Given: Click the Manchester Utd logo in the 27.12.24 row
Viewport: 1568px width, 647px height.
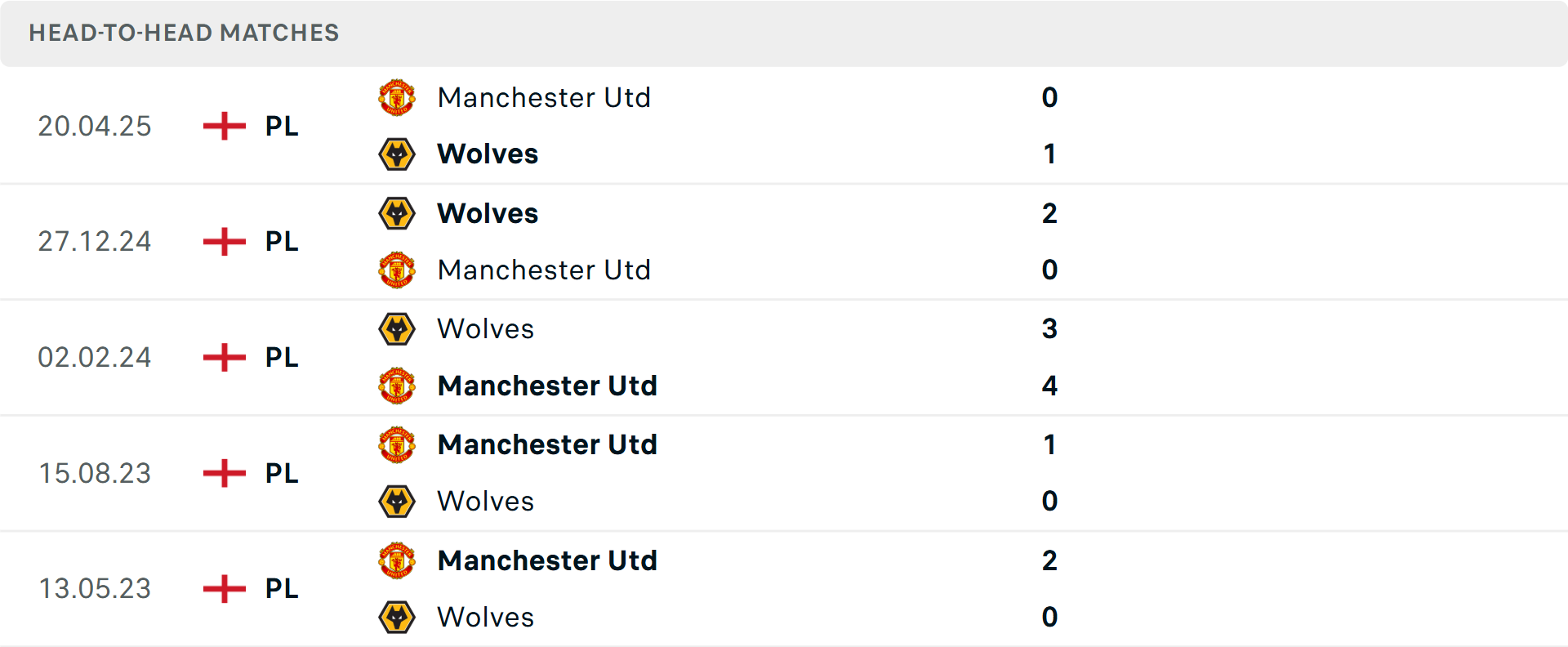Looking at the screenshot, I should pyautogui.click(x=397, y=270).
